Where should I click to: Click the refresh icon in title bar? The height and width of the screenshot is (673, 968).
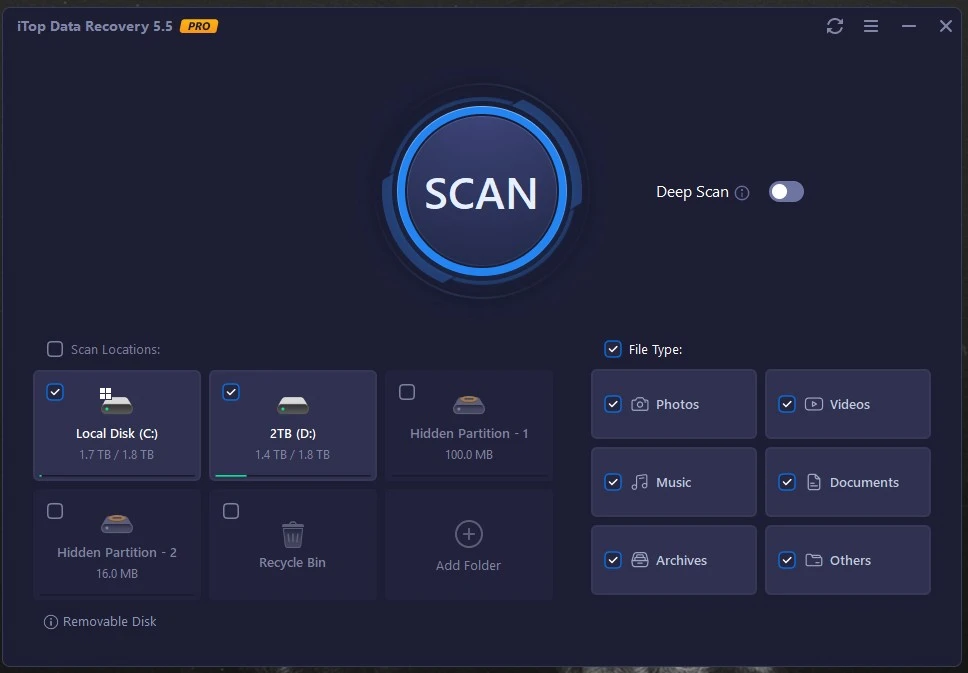(x=835, y=26)
